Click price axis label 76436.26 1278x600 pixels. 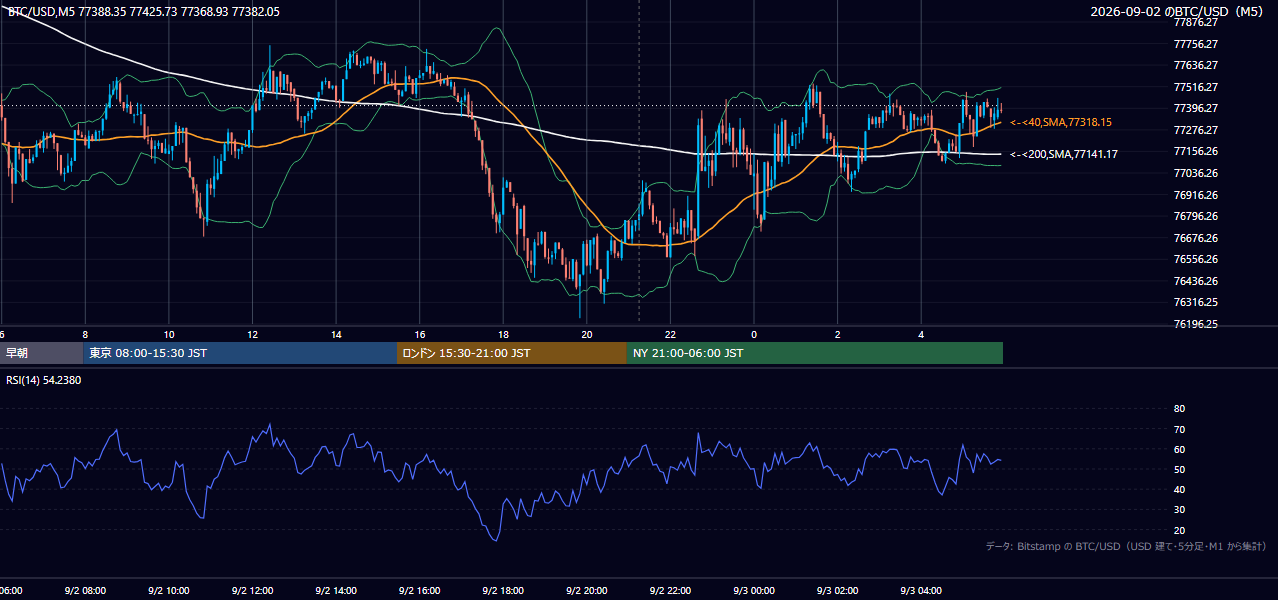click(x=1196, y=281)
